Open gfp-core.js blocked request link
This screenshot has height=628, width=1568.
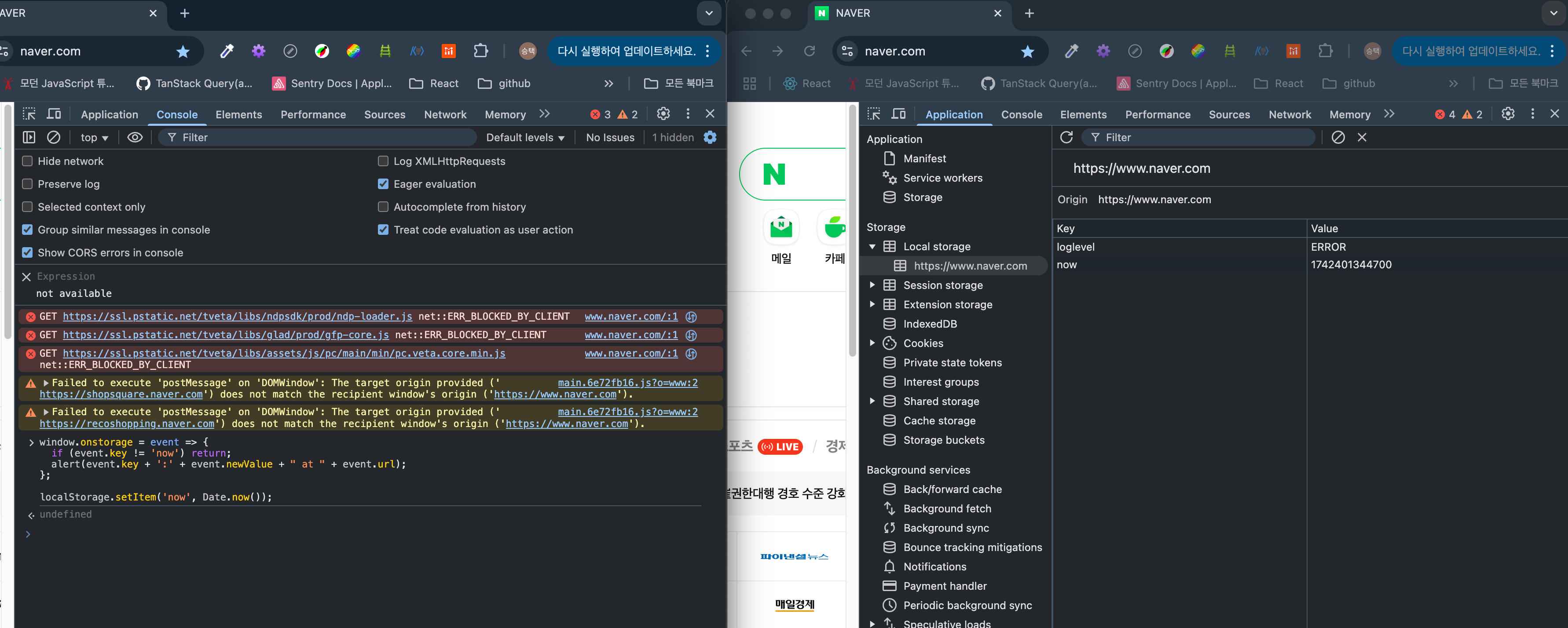[x=226, y=335]
